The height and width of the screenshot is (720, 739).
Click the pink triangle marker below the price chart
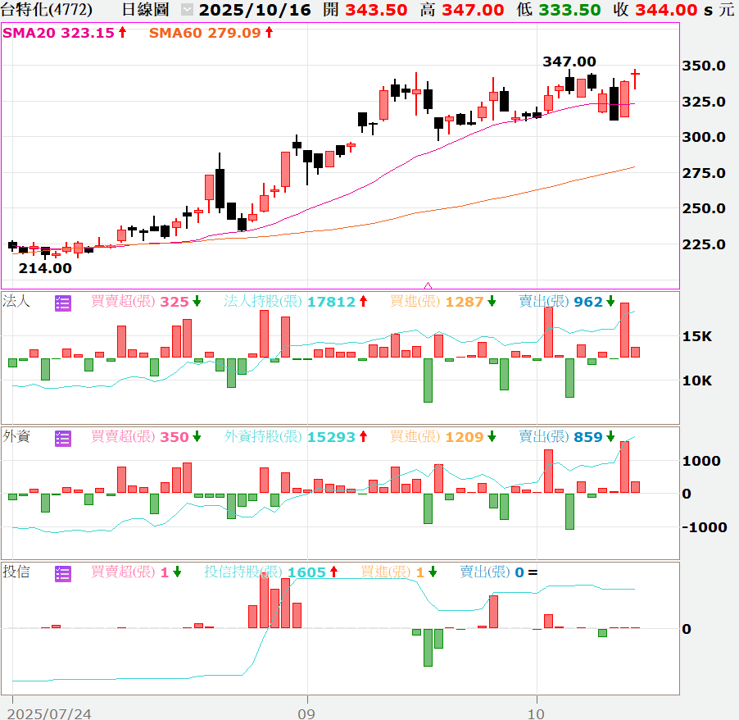coord(428,286)
